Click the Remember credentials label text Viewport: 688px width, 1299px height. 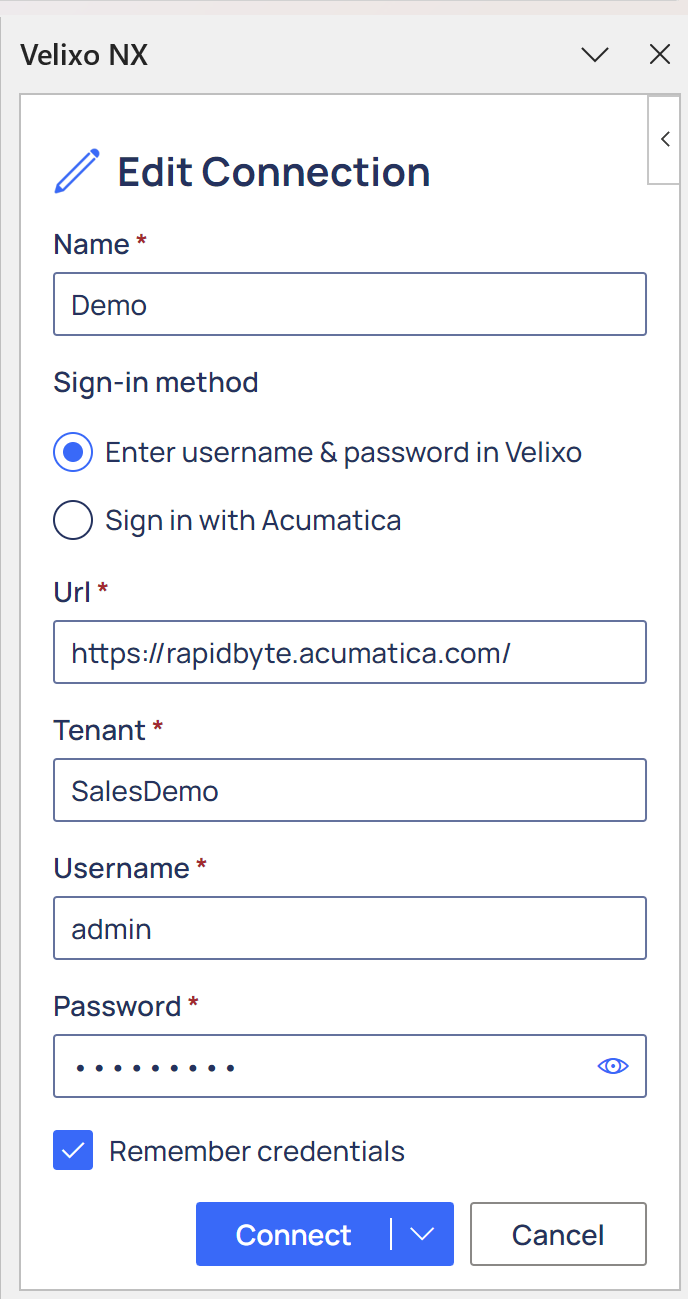(x=257, y=1152)
